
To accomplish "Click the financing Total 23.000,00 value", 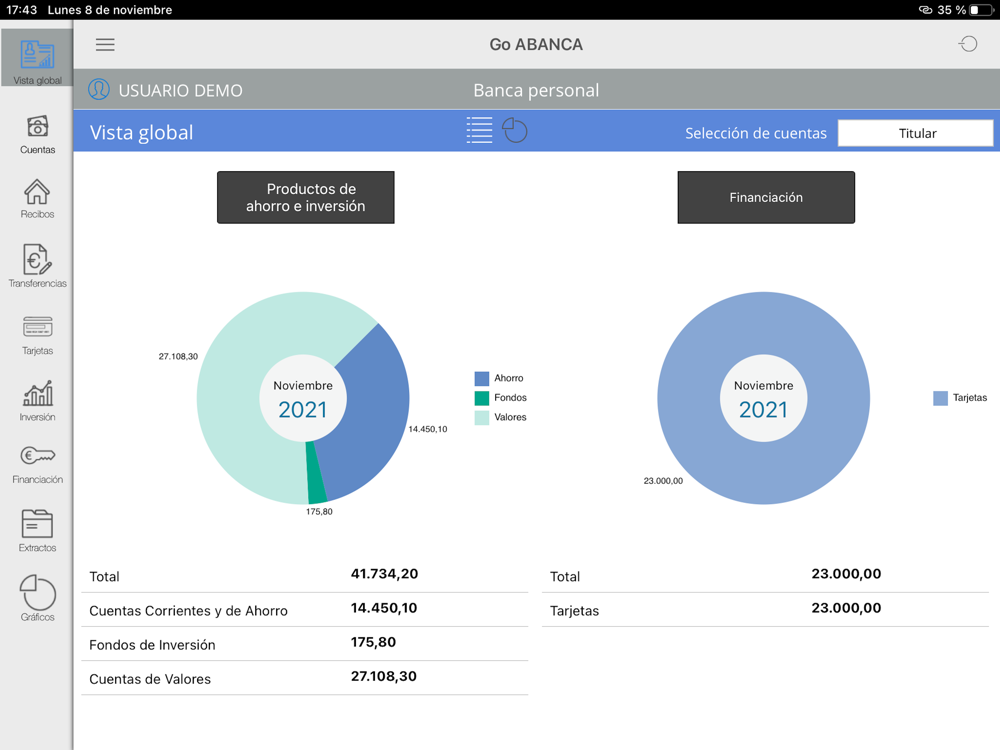I will 846,574.
